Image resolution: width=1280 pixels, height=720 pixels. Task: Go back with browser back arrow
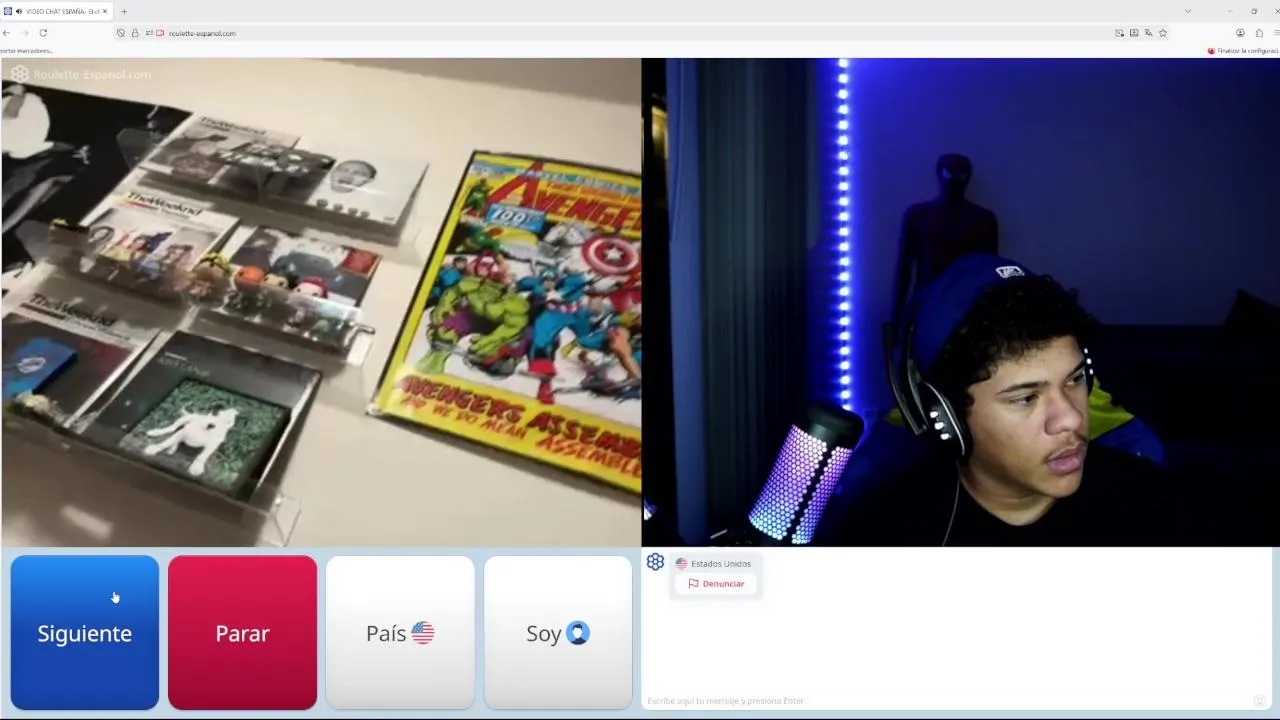coord(7,33)
